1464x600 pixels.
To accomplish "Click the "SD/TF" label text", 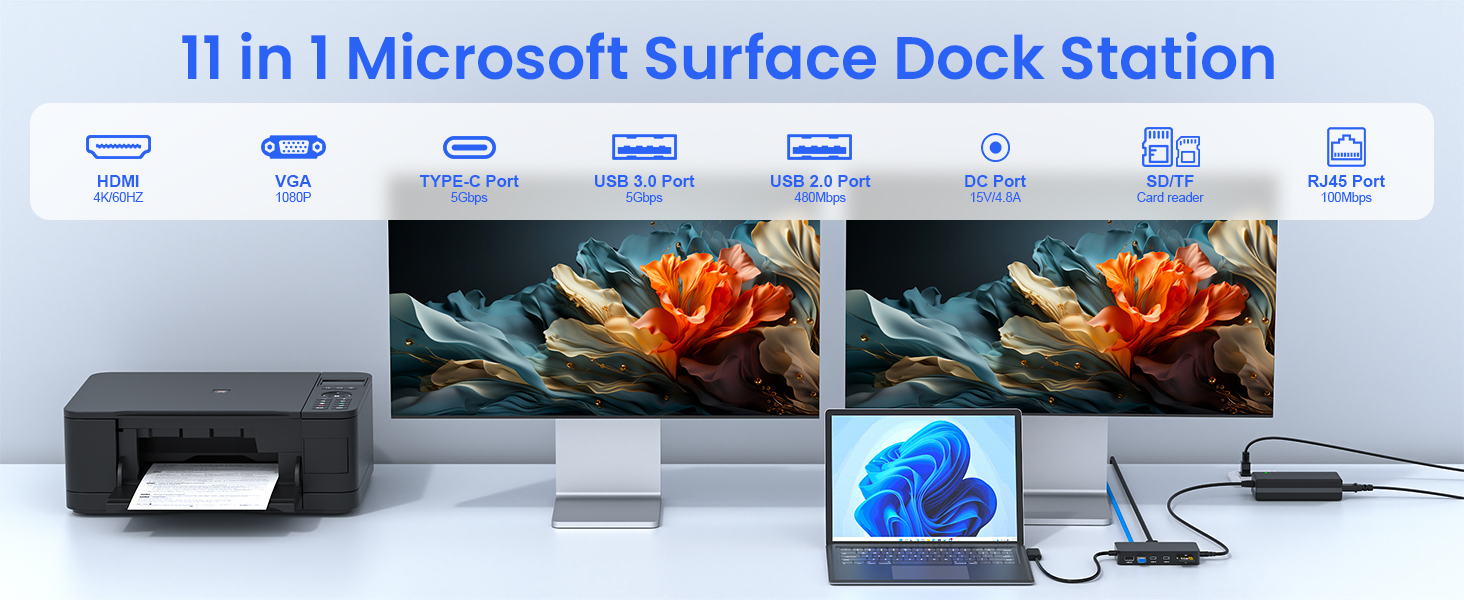I will (x=1170, y=182).
